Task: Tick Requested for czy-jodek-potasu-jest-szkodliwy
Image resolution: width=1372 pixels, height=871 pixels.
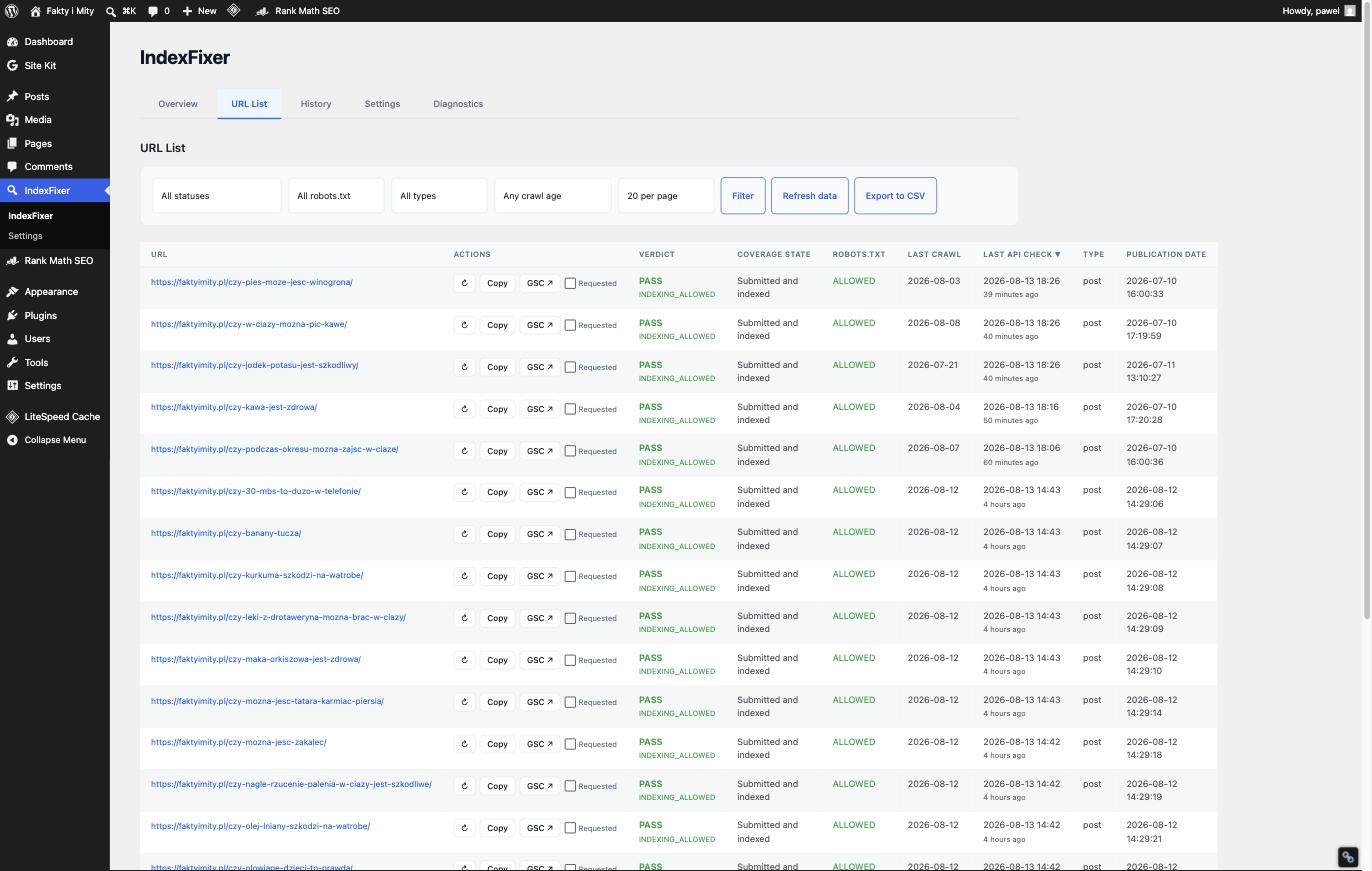Action: tap(570, 367)
